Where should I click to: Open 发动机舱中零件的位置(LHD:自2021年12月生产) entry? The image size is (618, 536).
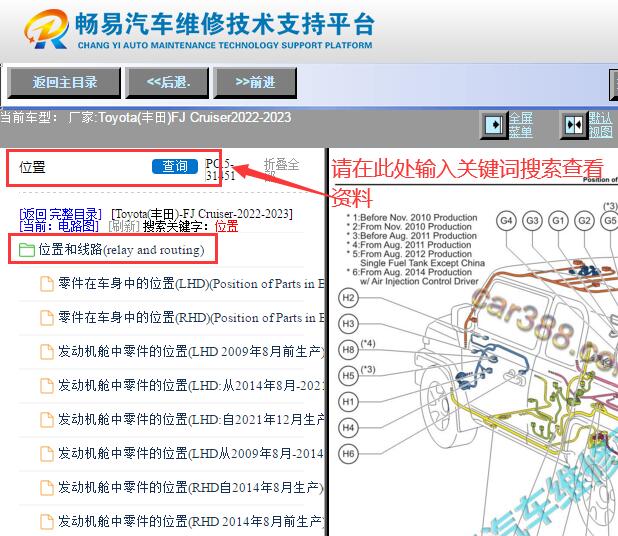192,419
